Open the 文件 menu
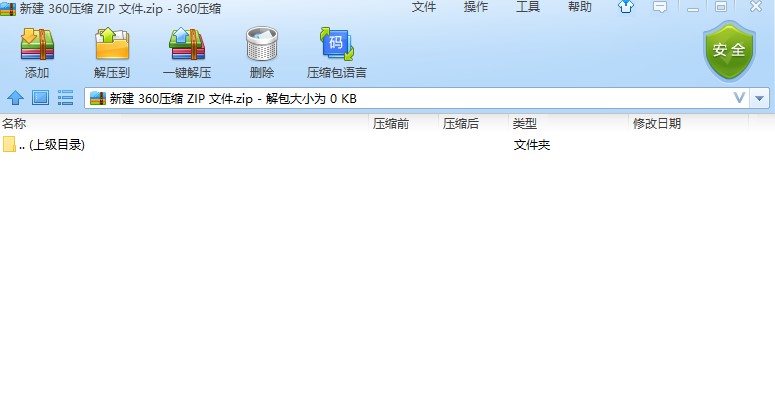Screen dimensions: 775x415 click(424, 7)
